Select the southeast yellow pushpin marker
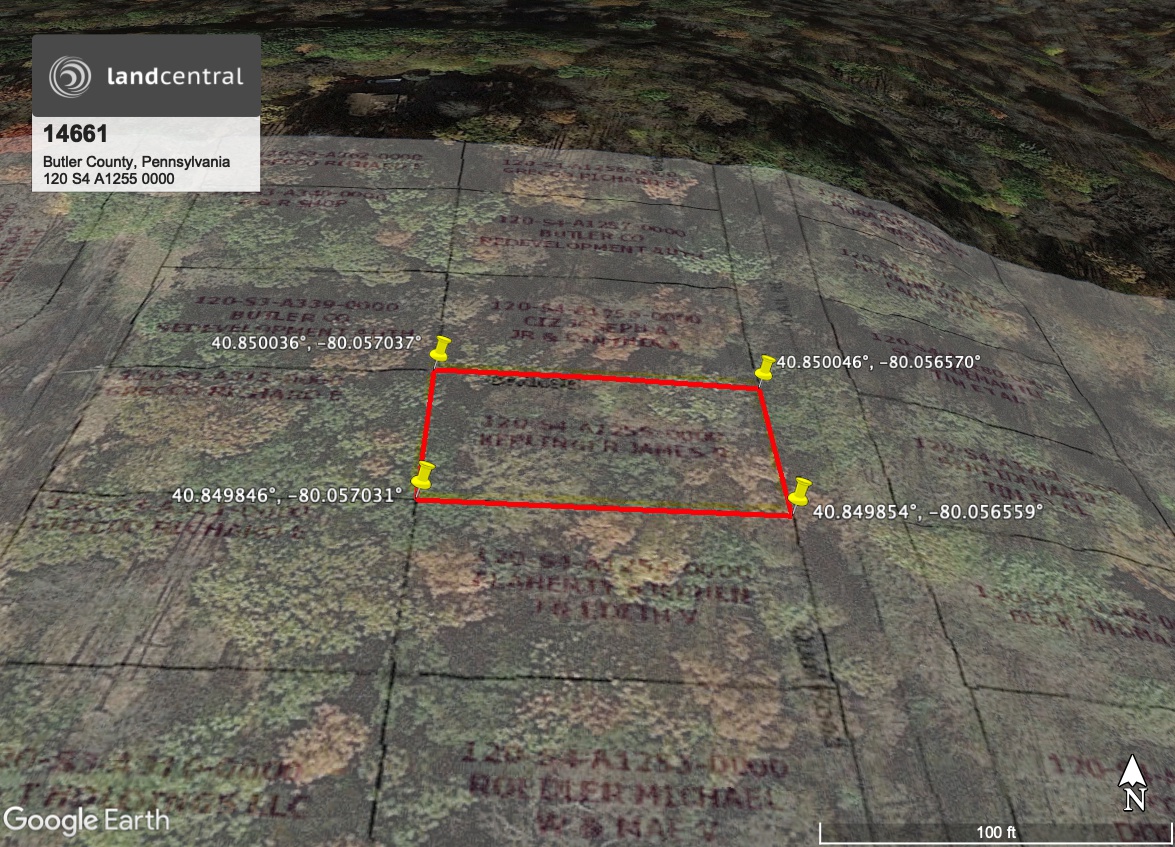Screen dimensions: 1175x847 coord(799,492)
